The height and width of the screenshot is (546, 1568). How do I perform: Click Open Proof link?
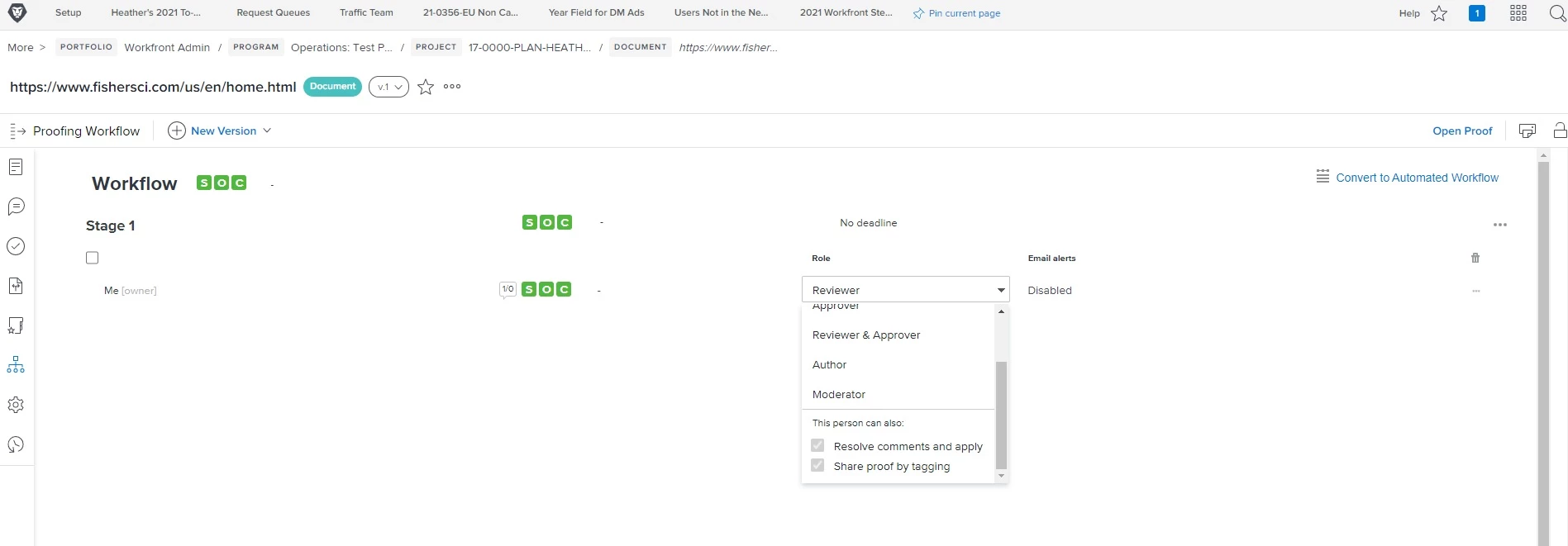pyautogui.click(x=1462, y=131)
